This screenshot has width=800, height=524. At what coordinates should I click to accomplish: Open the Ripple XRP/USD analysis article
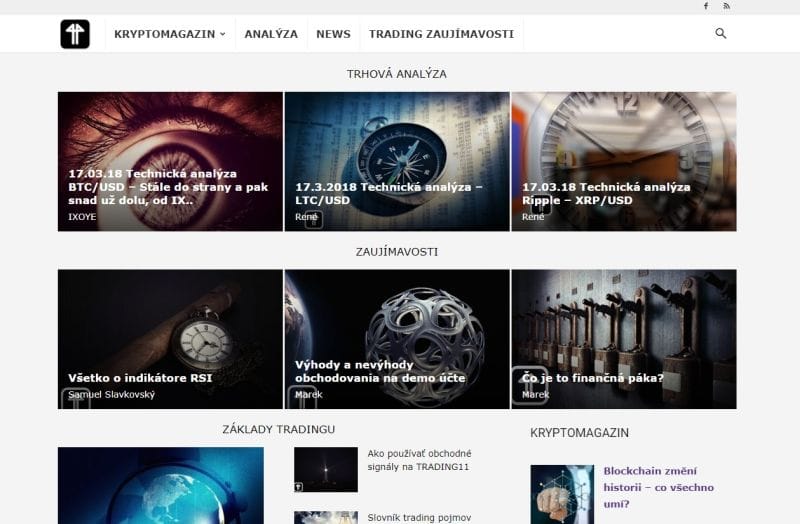tap(605, 194)
